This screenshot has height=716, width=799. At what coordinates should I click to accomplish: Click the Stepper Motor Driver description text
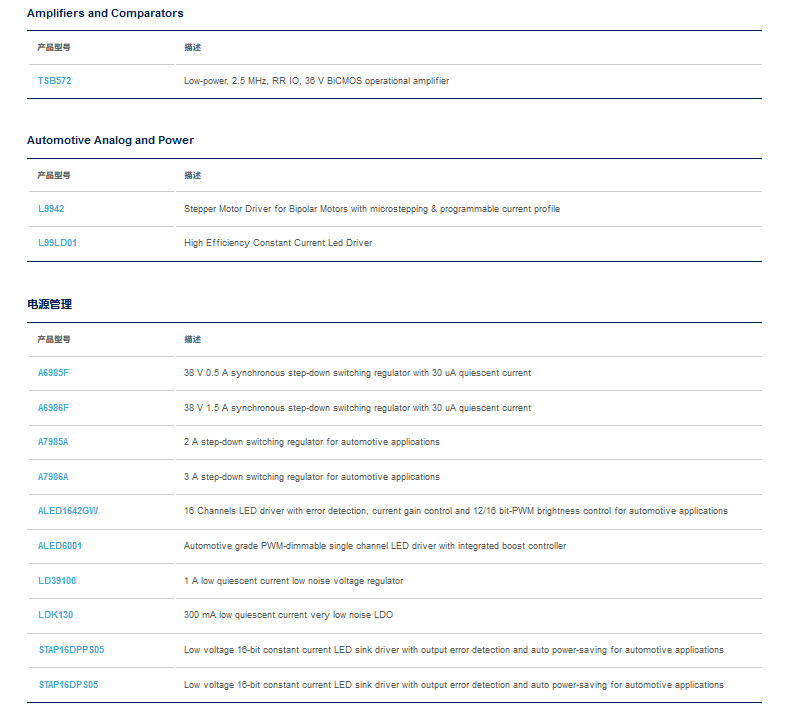pos(372,208)
